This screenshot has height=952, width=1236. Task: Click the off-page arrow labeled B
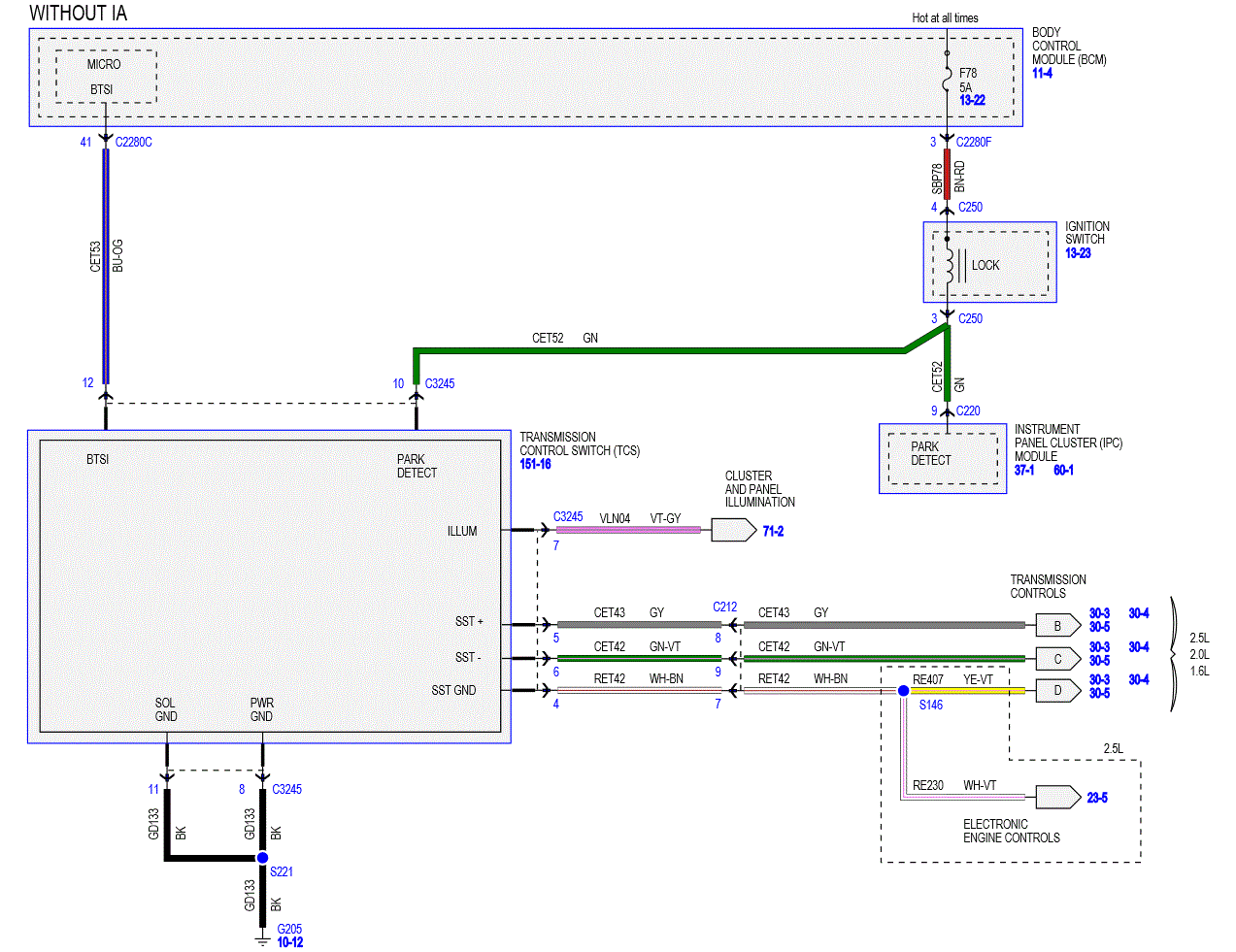coord(1058,626)
